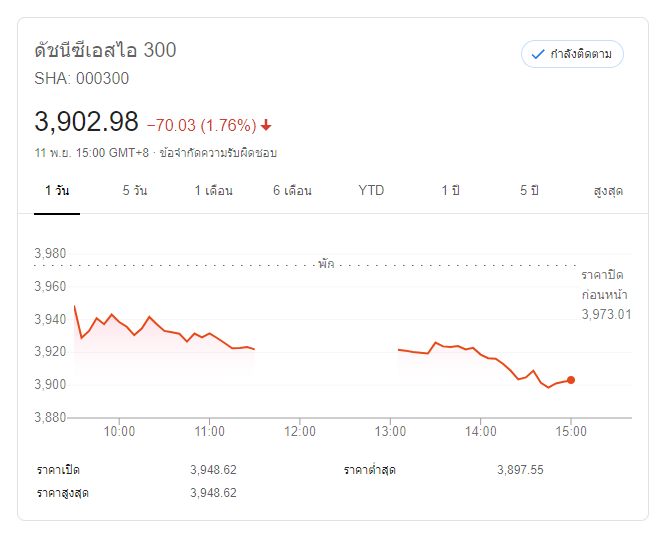664x534 pixels.
Task: Toggle the กำลังติดตาม following button
Action: pos(572,54)
